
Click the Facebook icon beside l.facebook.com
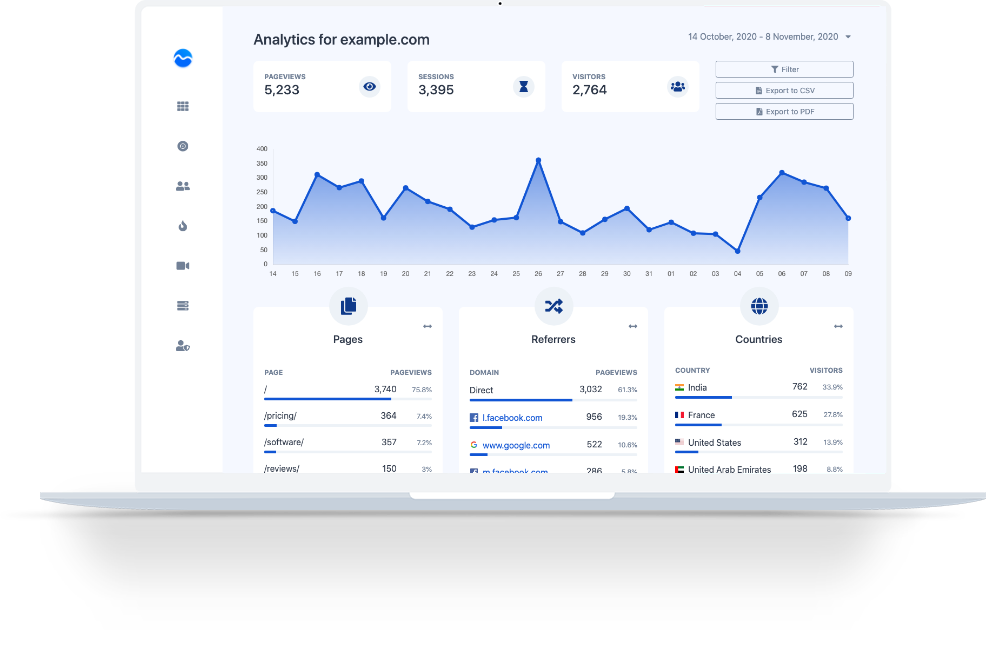click(x=474, y=418)
